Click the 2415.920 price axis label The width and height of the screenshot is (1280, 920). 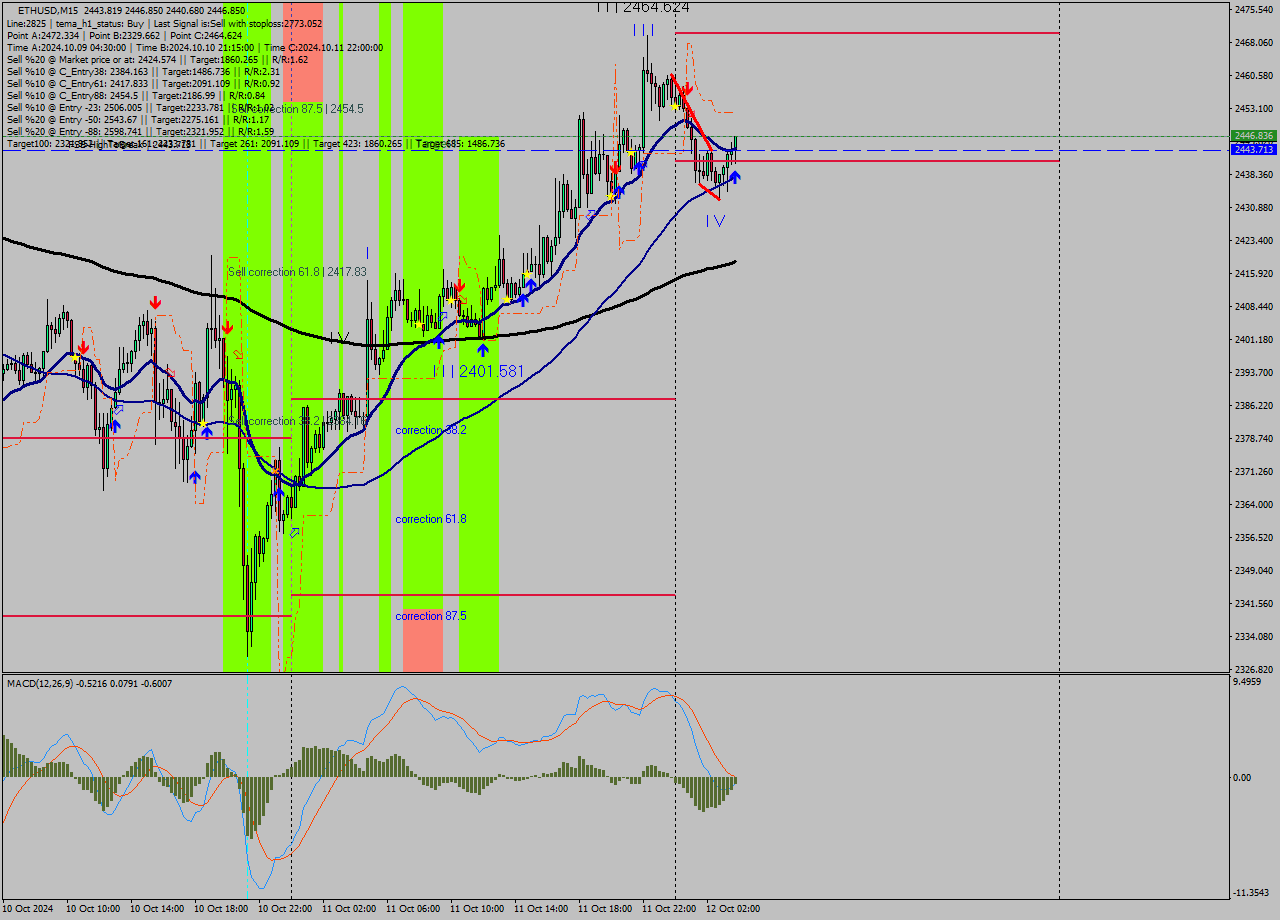point(1254,273)
